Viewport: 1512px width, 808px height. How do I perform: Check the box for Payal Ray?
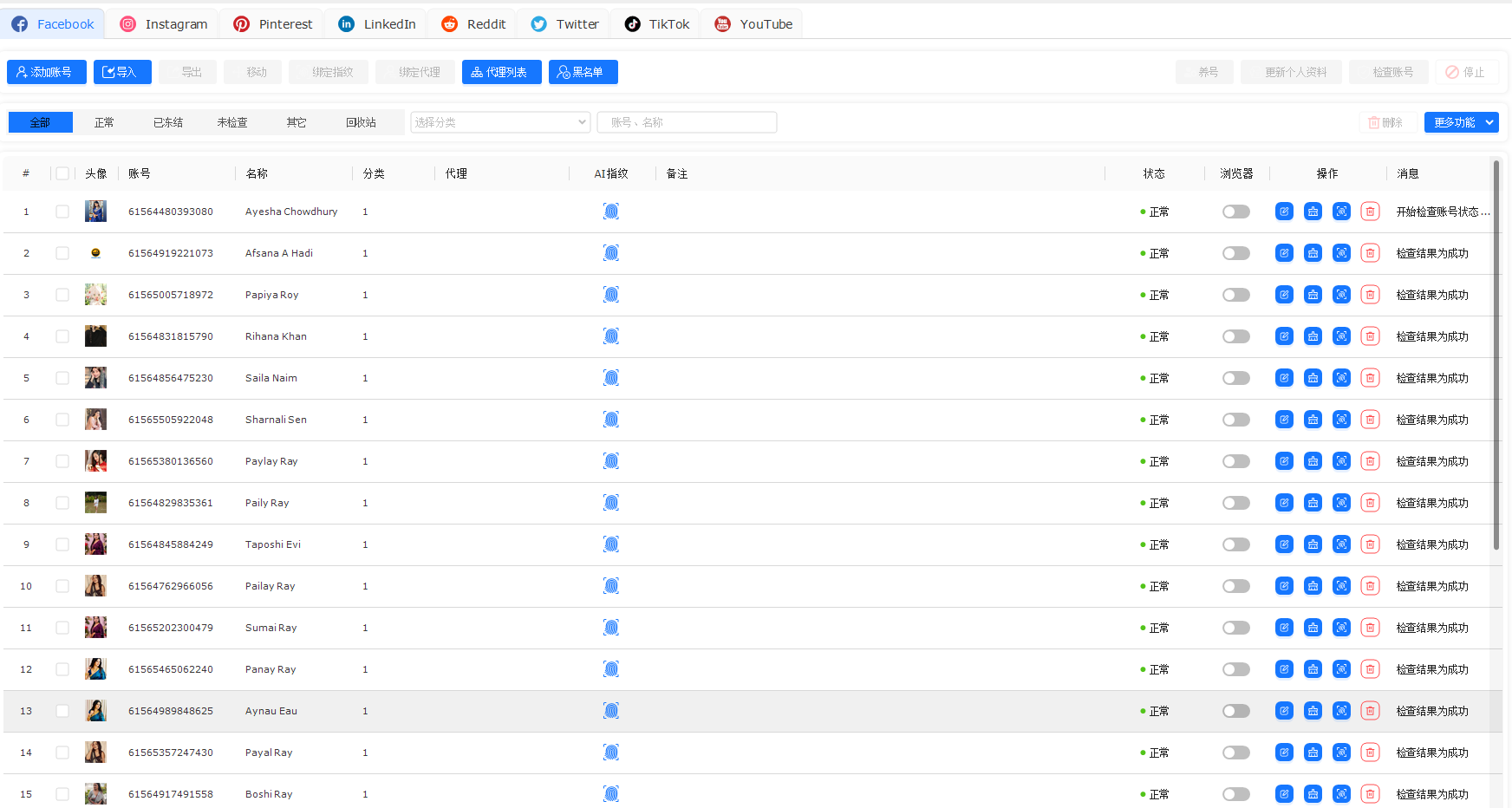pos(62,753)
